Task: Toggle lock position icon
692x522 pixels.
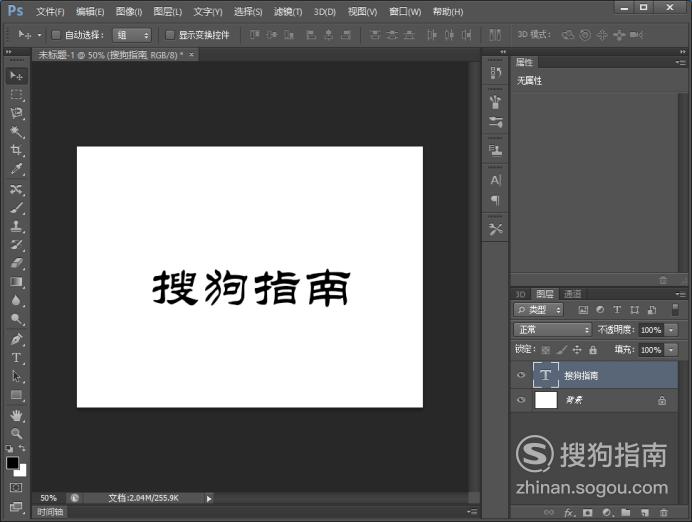Action: click(577, 350)
